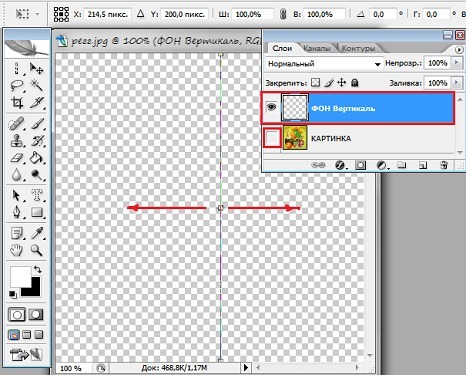The image size is (466, 375).
Task: Select the Hand tool
Action: (x=17, y=250)
